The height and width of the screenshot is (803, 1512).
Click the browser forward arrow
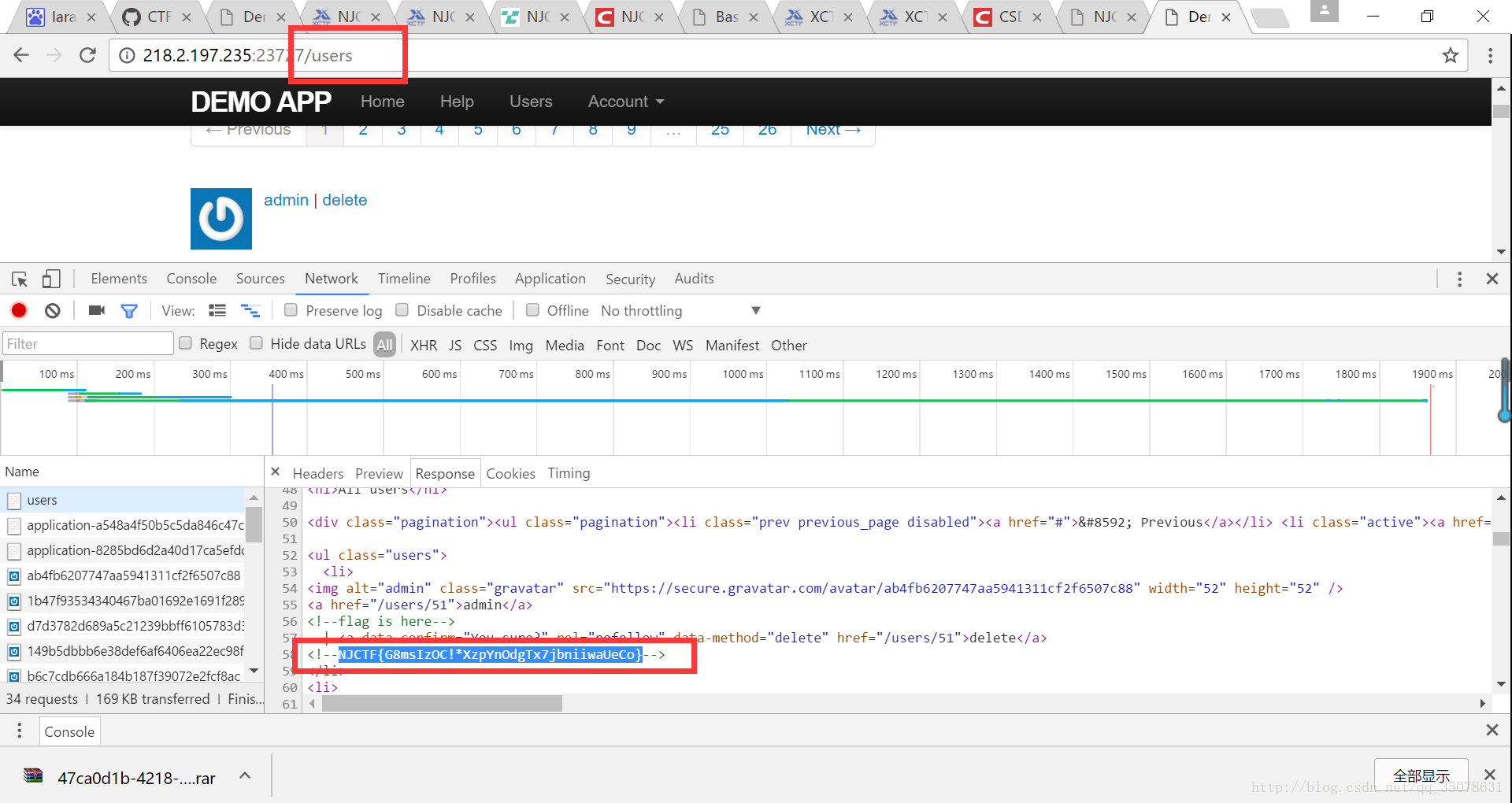pos(54,55)
